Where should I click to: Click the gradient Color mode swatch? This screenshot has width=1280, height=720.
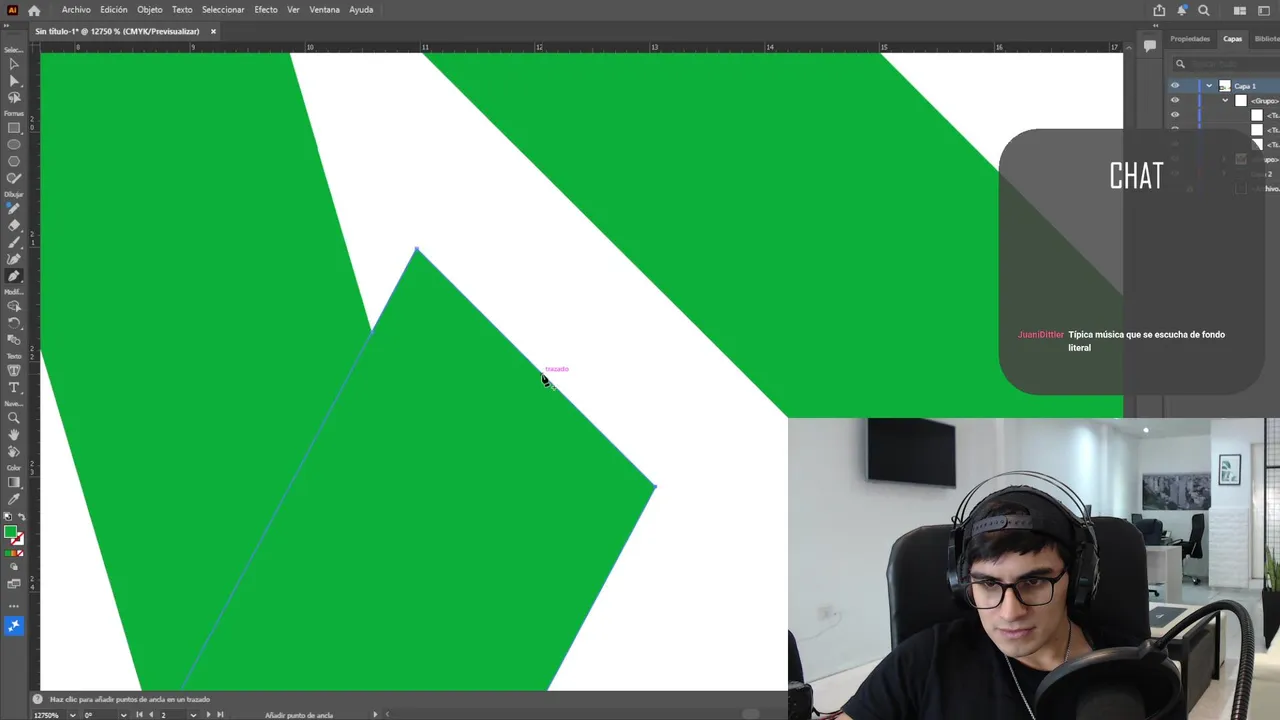tap(14, 553)
